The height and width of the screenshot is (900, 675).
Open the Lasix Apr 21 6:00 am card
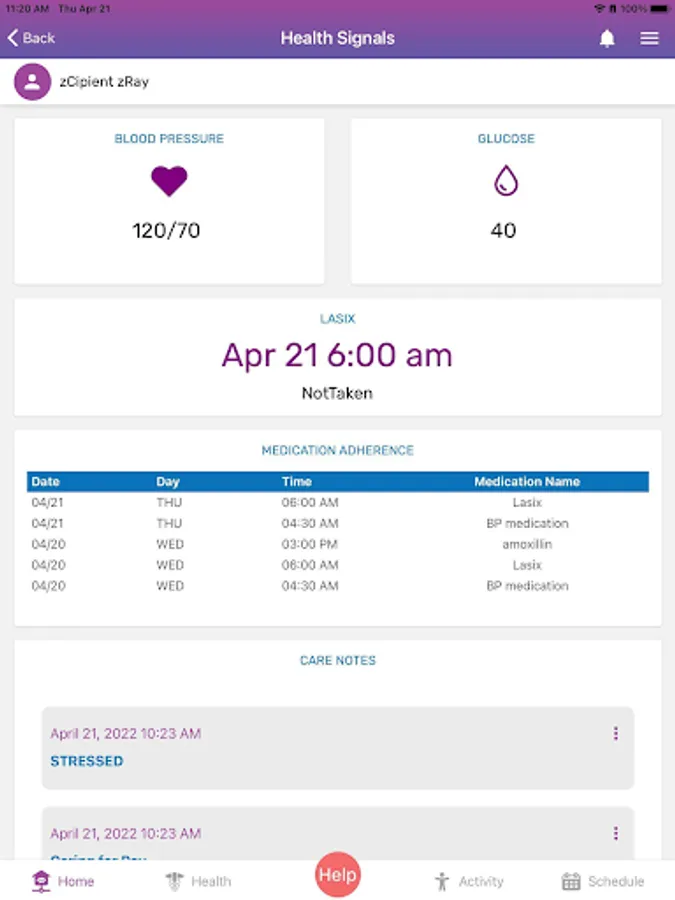point(337,356)
